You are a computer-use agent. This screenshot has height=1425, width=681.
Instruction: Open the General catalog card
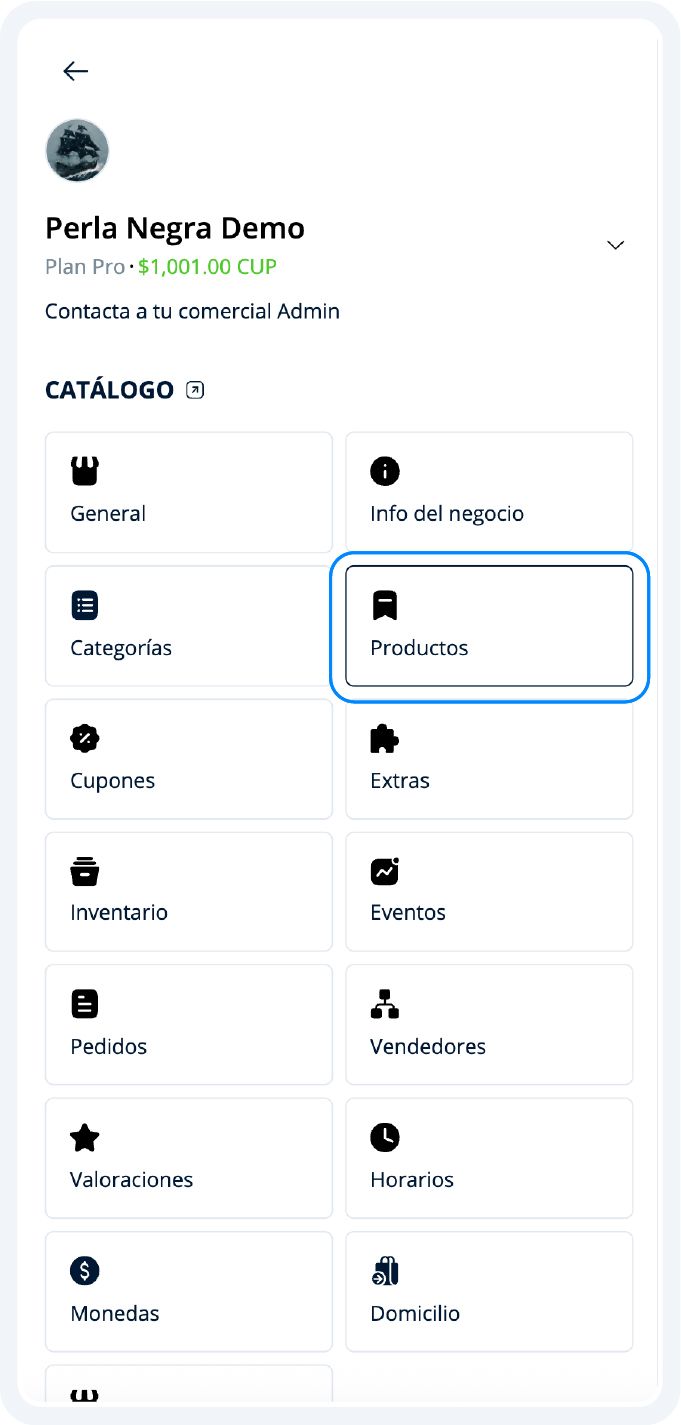pyautogui.click(x=188, y=492)
